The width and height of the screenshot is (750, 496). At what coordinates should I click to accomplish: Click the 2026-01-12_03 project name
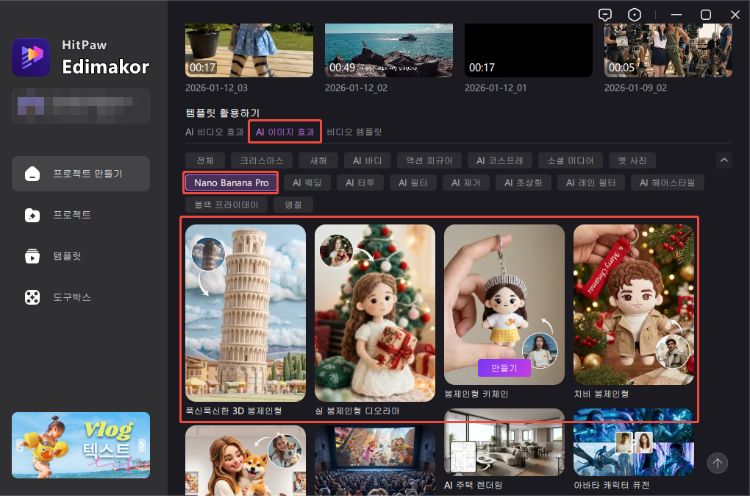(x=216, y=88)
